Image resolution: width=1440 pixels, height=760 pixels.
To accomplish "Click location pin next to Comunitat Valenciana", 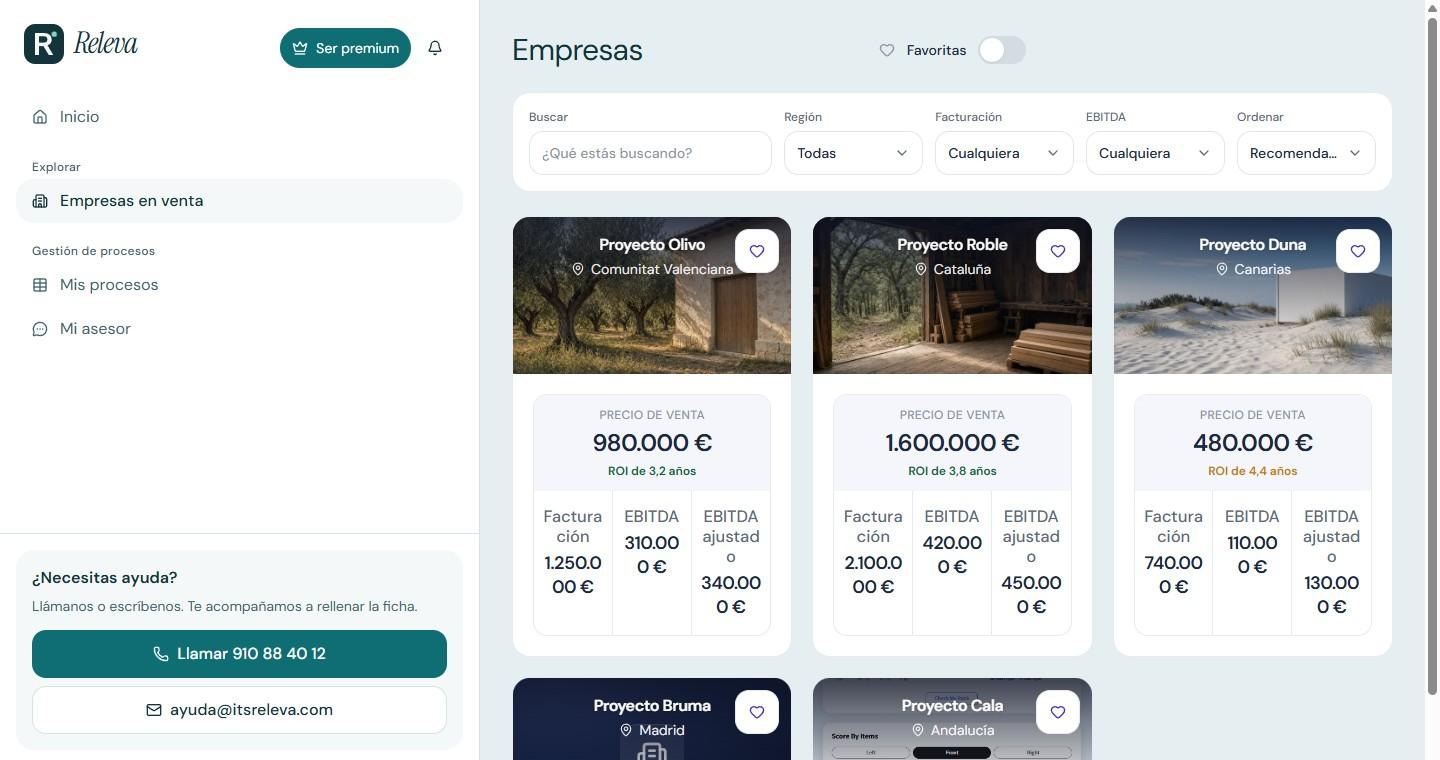I will pos(578,269).
